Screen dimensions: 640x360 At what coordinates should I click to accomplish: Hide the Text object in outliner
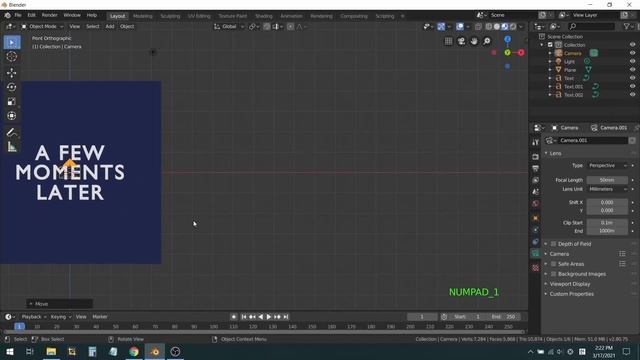[632, 78]
